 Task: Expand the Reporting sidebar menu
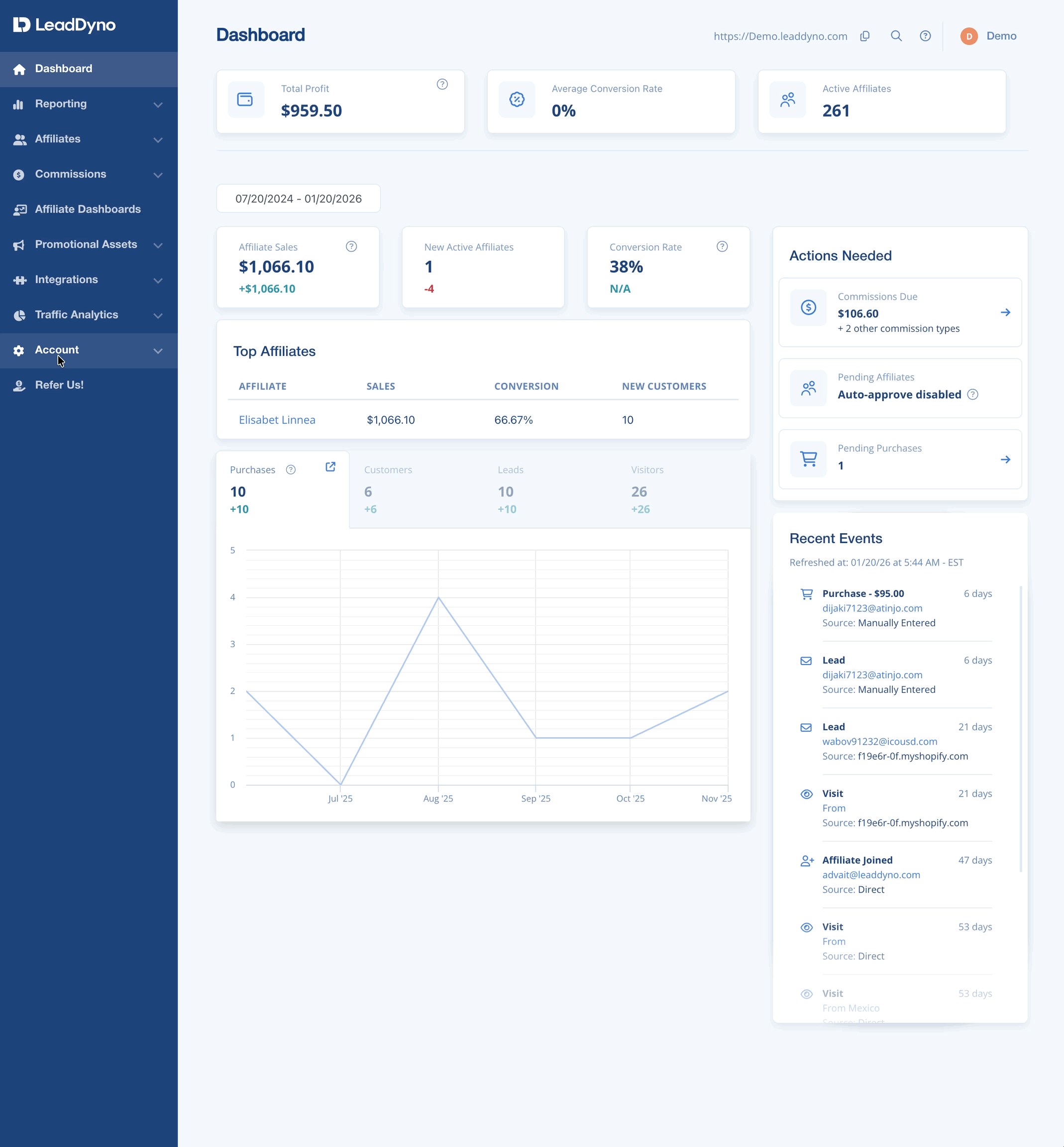pos(89,104)
